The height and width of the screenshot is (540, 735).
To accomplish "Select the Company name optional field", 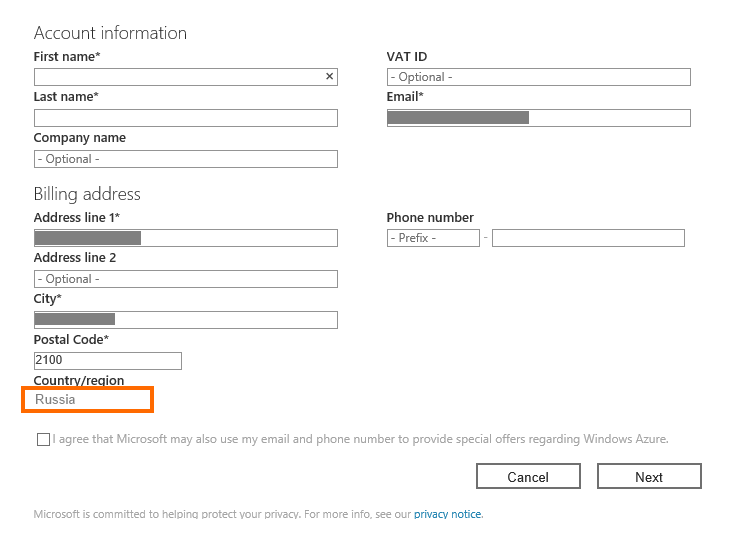I will [x=185, y=159].
